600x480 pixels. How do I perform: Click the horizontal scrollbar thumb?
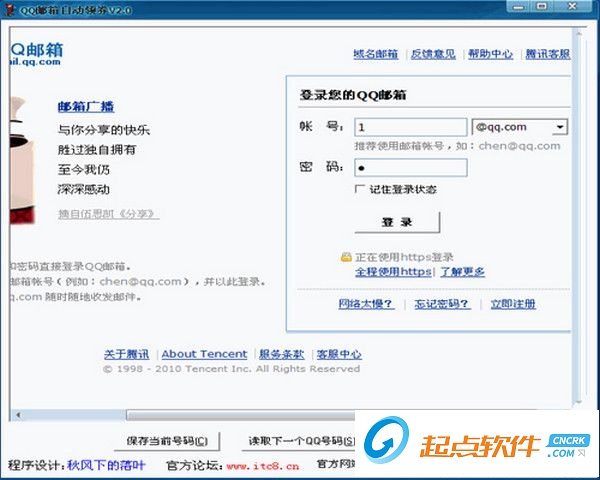[x=240, y=415]
